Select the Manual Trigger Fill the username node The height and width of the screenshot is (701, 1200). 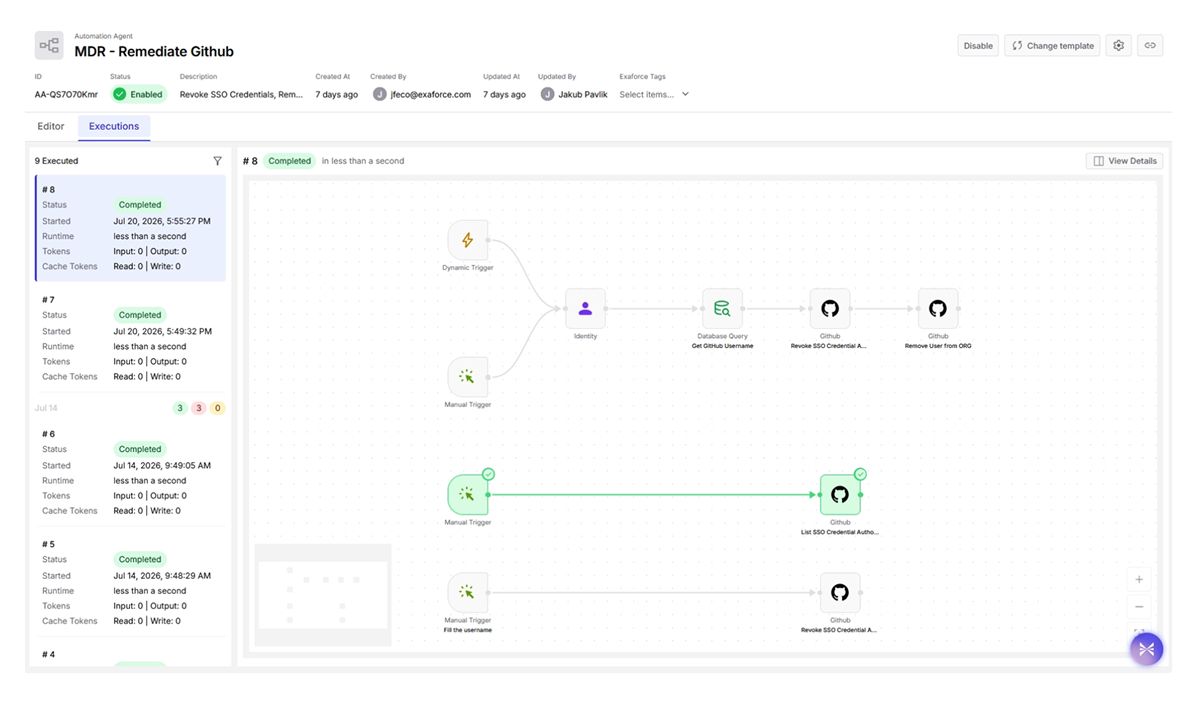click(468, 593)
